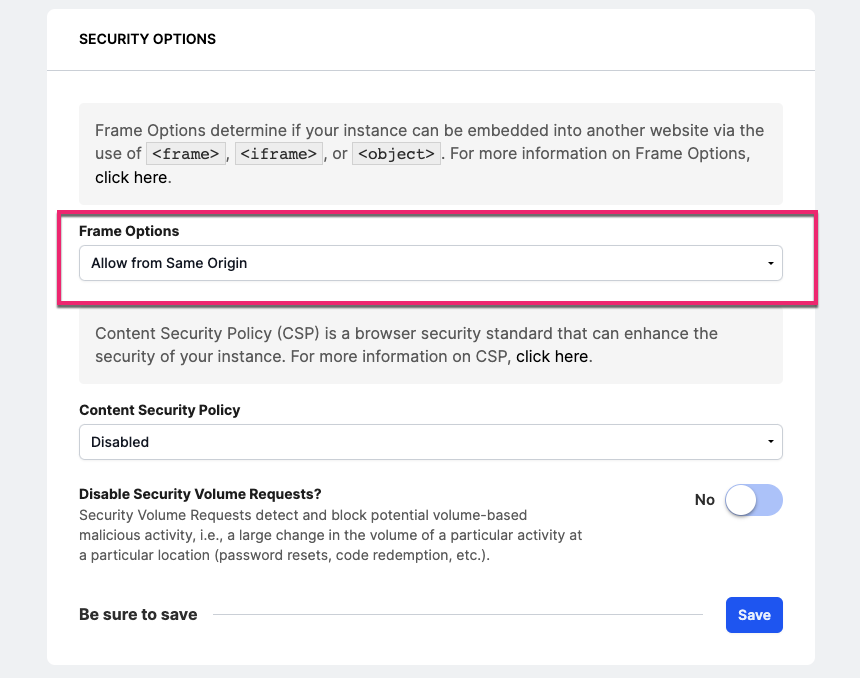
Task: Open the CSP 'click here' link
Action: pyautogui.click(x=552, y=356)
